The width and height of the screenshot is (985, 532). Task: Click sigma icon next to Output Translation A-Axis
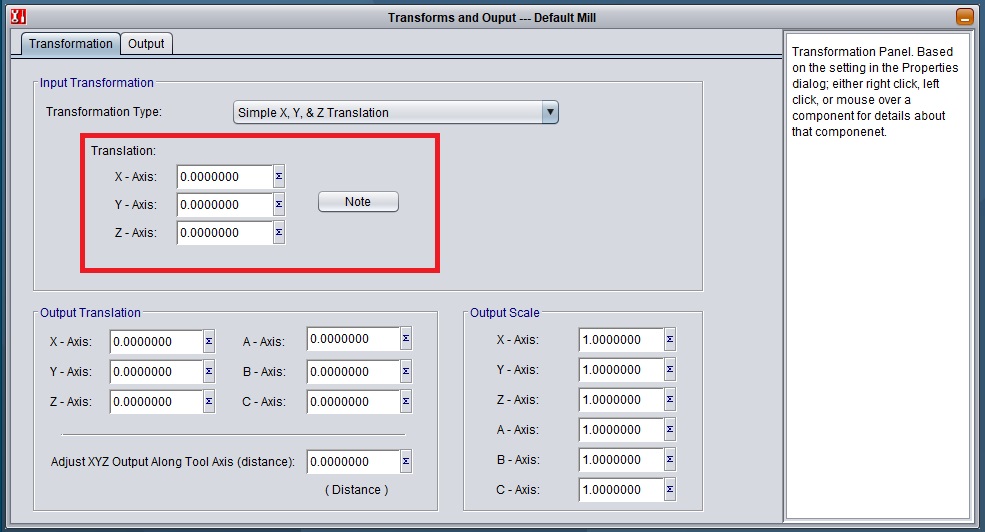406,340
